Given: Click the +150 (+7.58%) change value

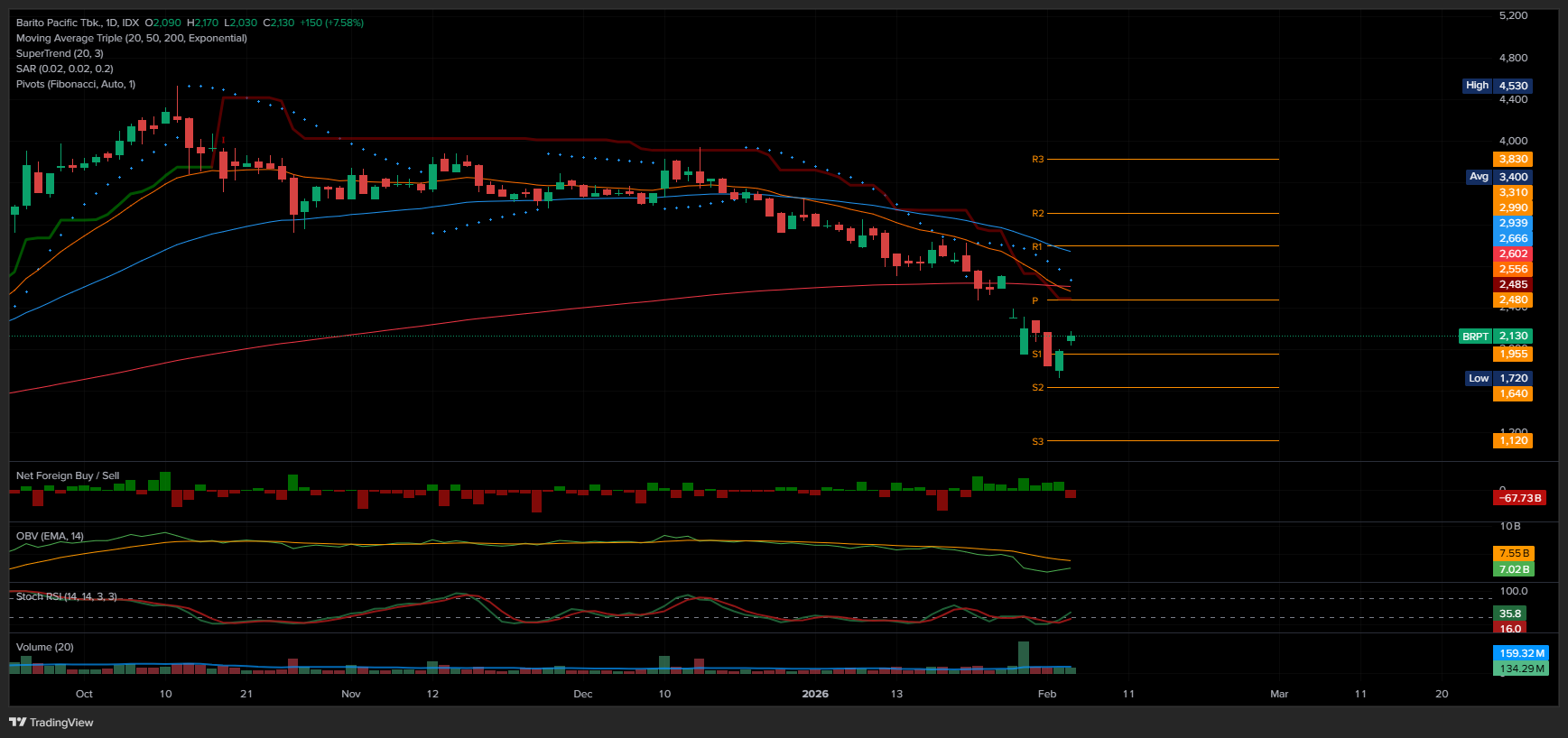Looking at the screenshot, I should (332, 23).
